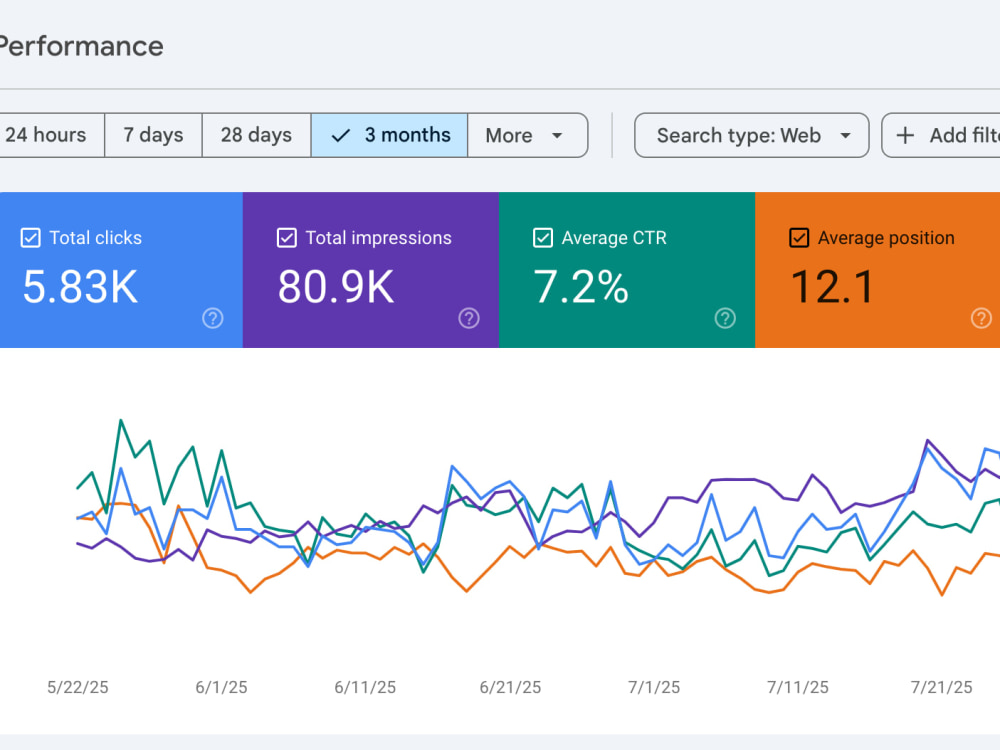Open the More date range dropdown
1000x750 pixels.
pyautogui.click(x=527, y=135)
